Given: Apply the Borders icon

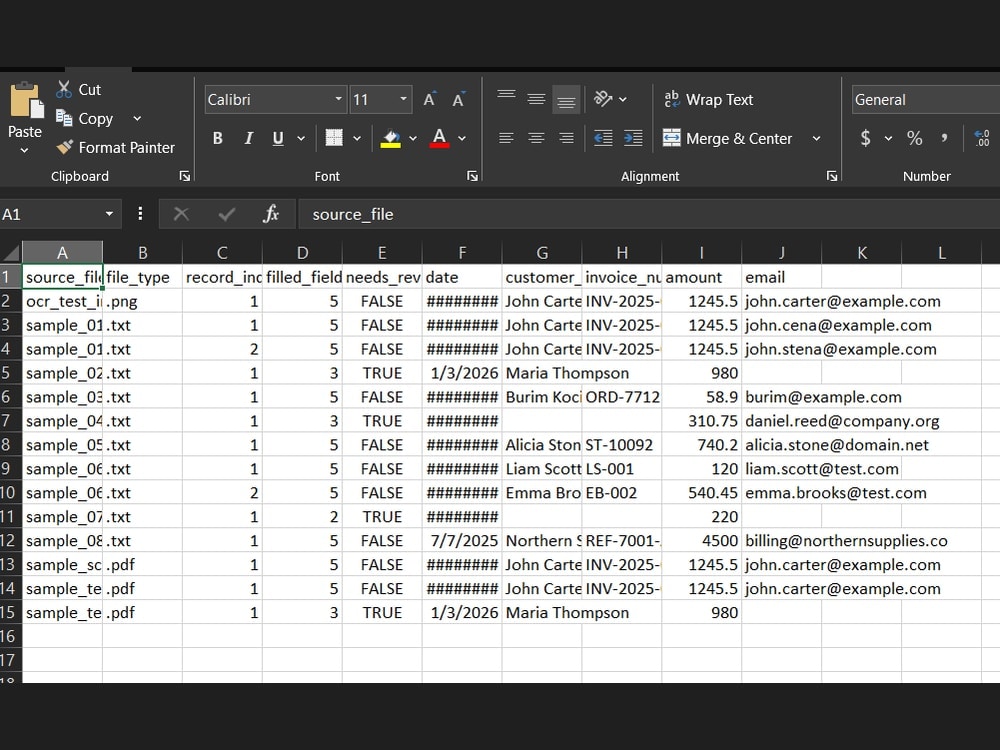Looking at the screenshot, I should click(334, 138).
